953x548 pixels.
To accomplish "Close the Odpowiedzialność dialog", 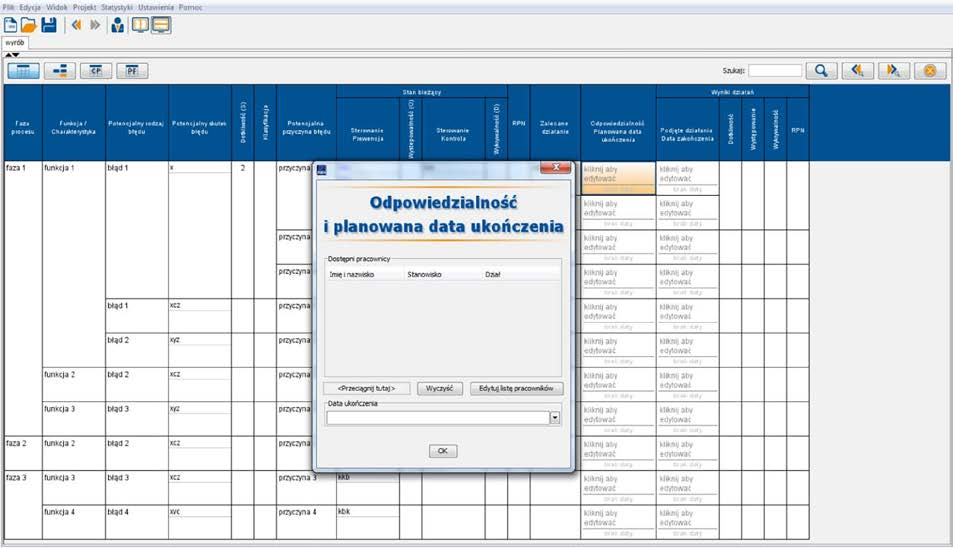I will click(x=555, y=167).
